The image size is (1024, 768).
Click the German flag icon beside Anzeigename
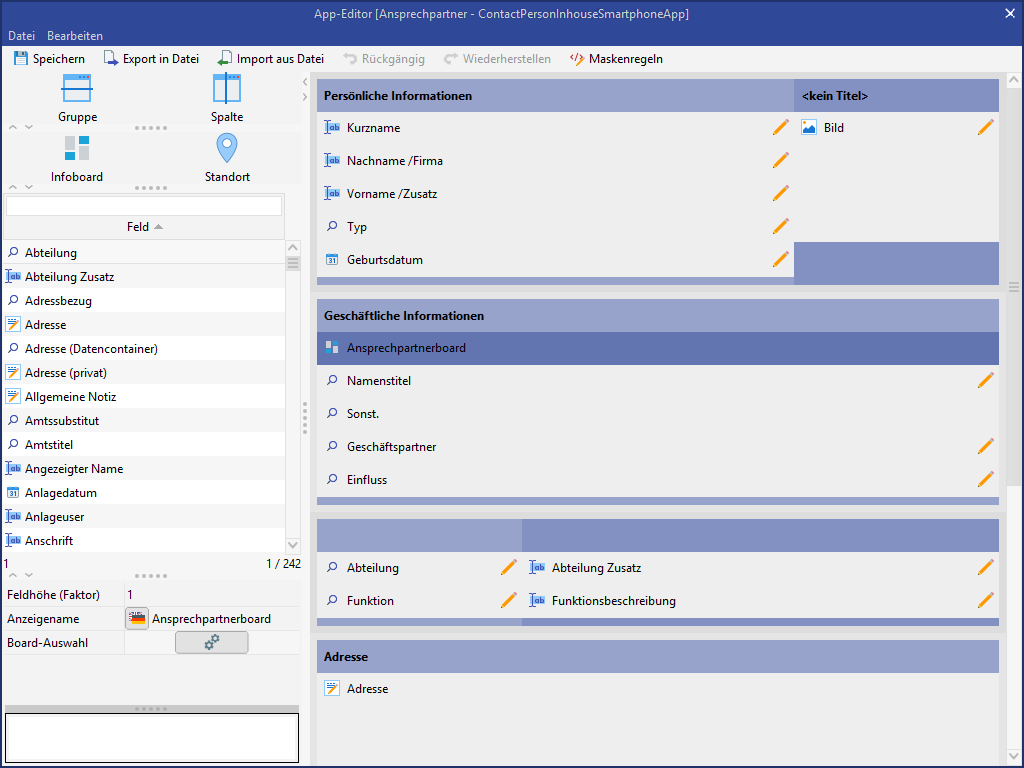click(137, 619)
